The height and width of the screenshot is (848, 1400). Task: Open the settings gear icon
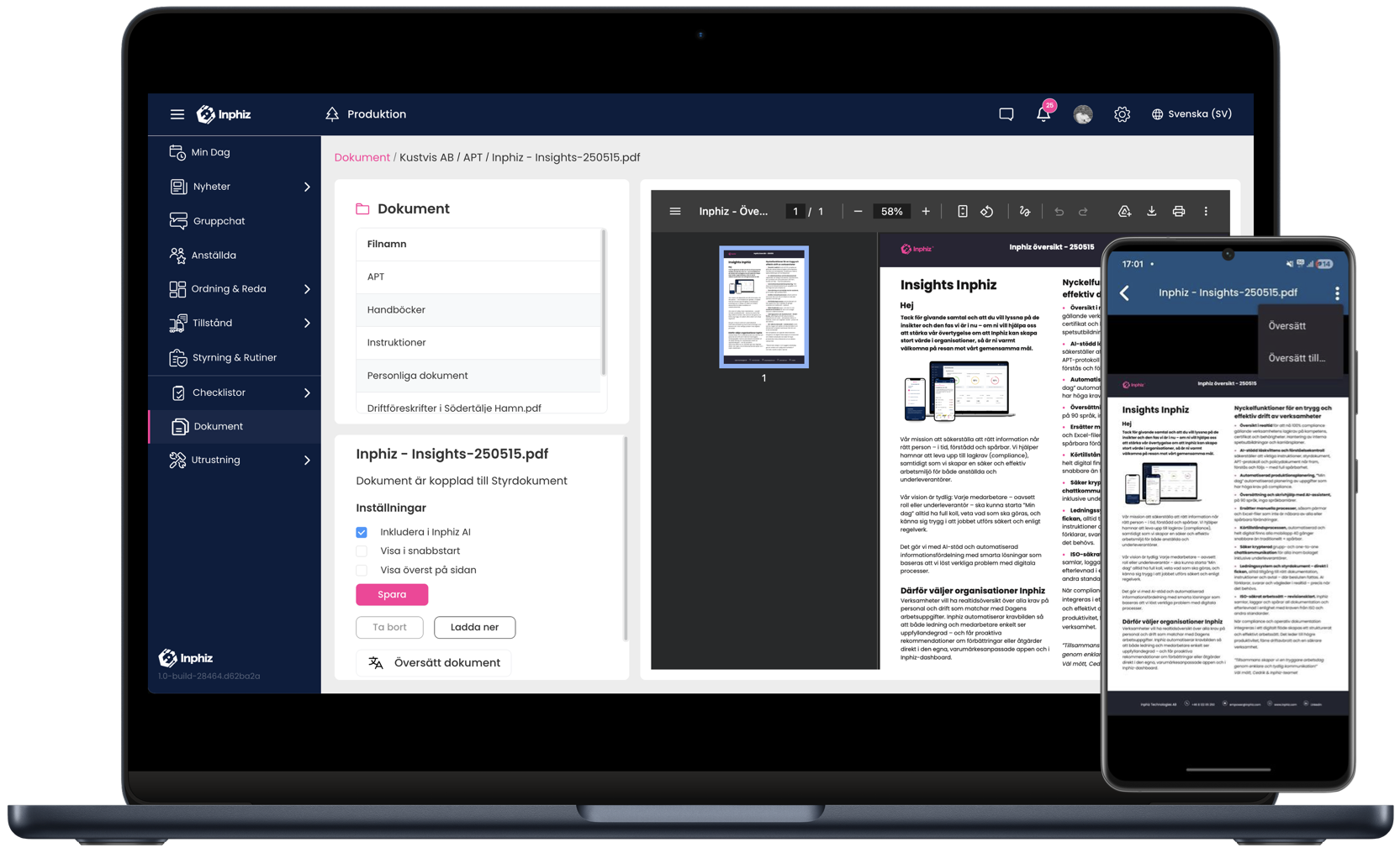coord(1122,114)
